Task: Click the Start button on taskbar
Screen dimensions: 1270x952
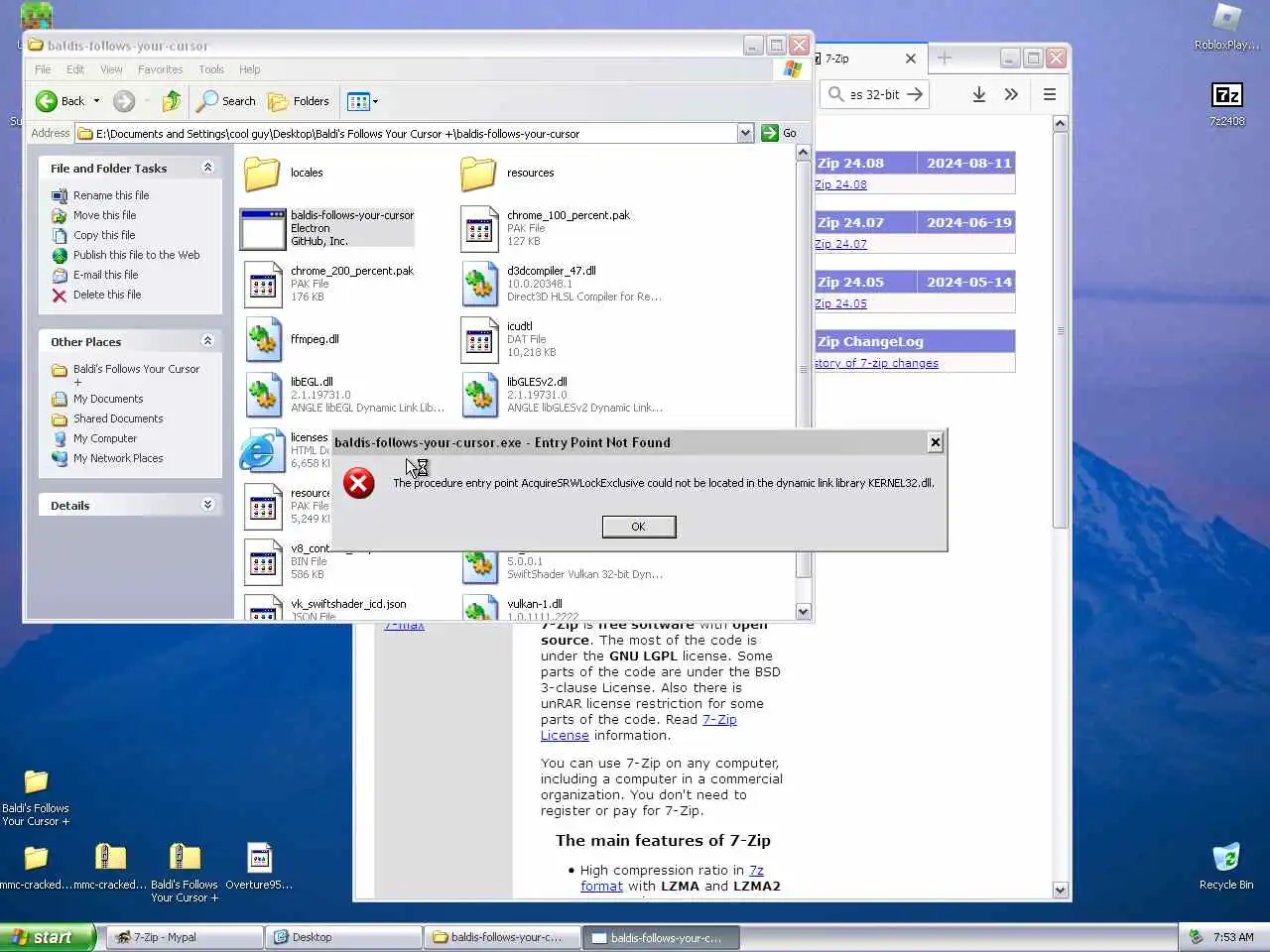Action: [48, 937]
